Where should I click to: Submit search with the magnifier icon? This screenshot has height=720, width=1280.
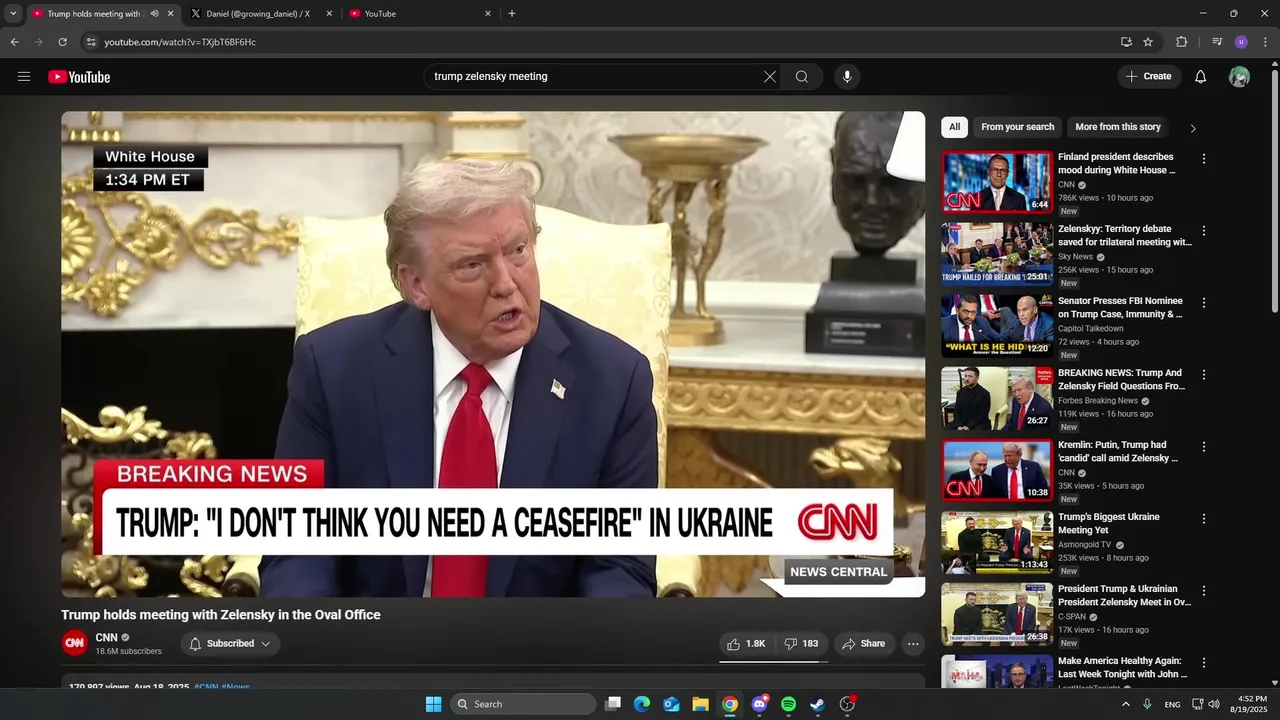coord(802,77)
